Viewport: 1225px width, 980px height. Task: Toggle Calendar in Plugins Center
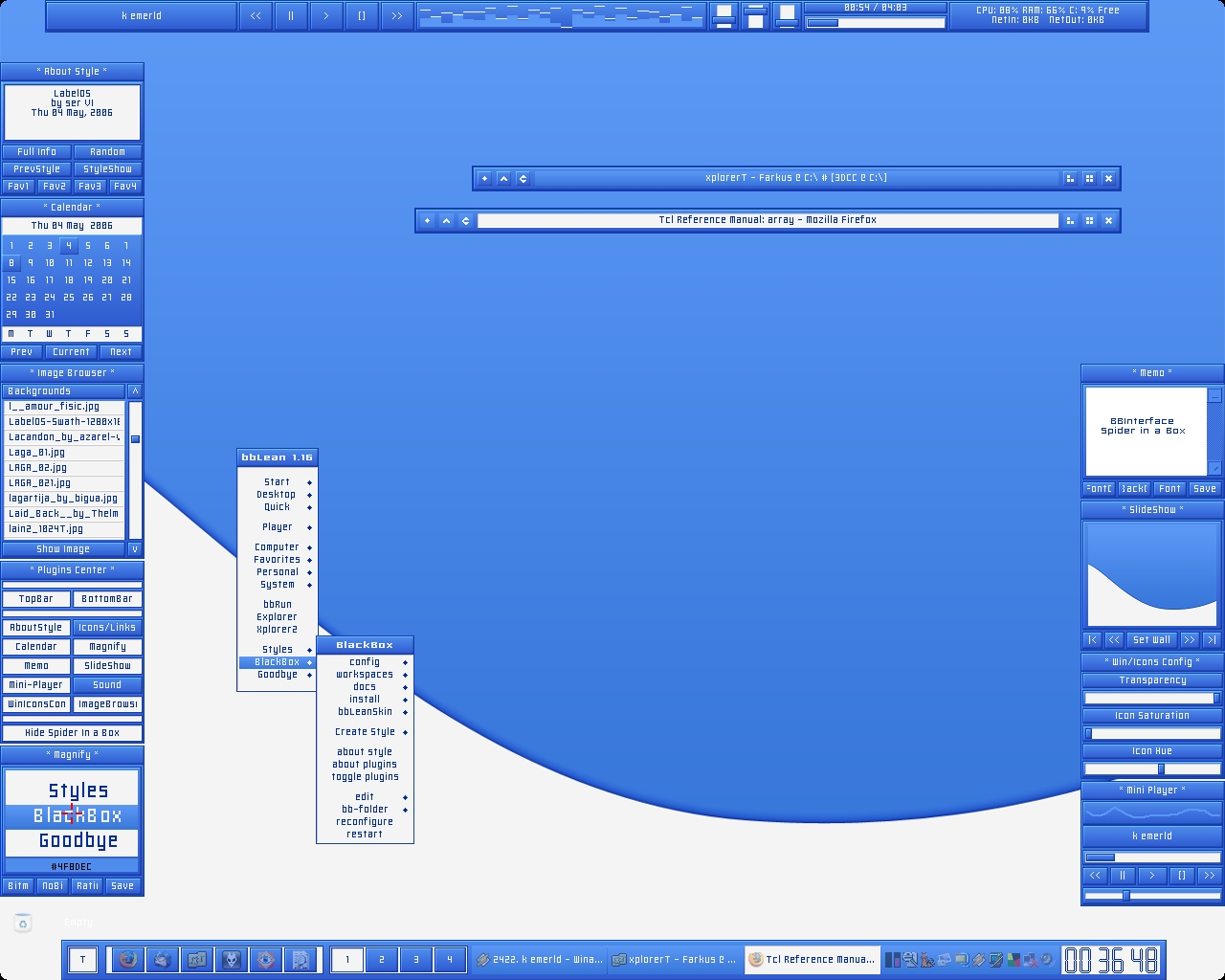pos(36,647)
